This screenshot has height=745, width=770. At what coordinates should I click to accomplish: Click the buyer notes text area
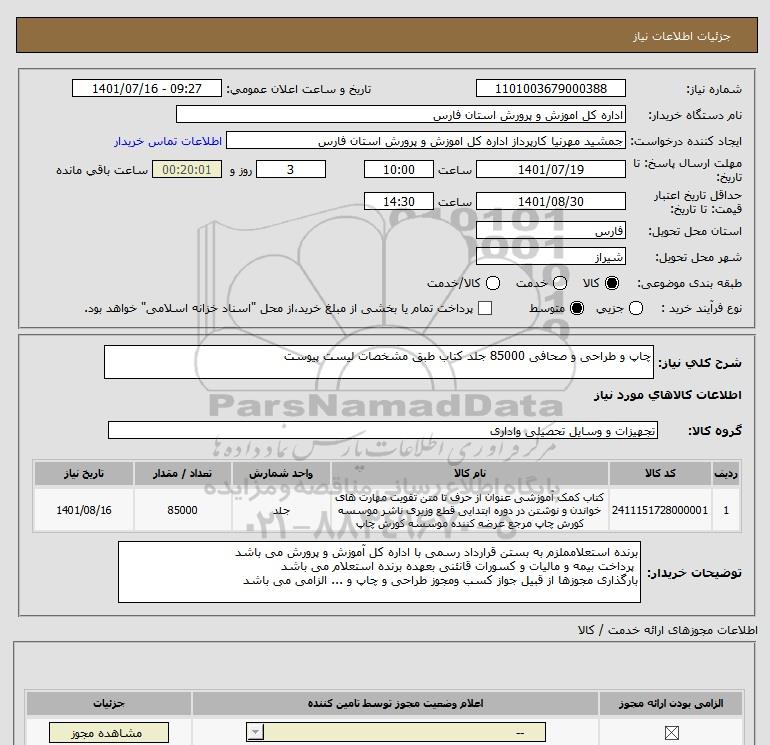coord(379,572)
